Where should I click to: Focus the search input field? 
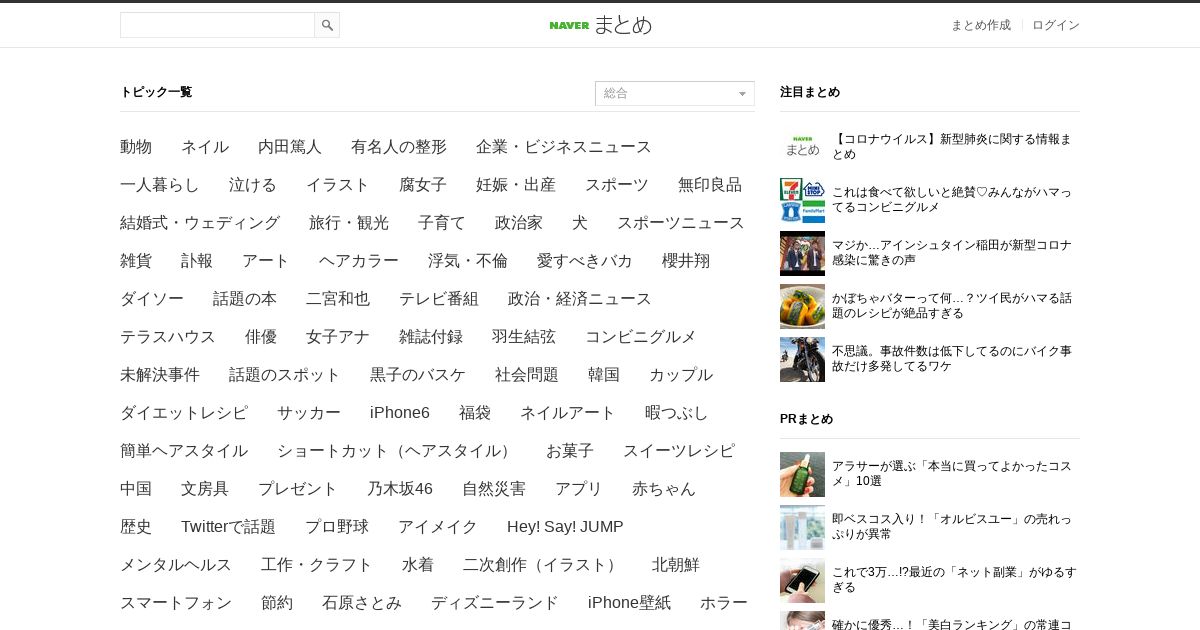pos(217,25)
